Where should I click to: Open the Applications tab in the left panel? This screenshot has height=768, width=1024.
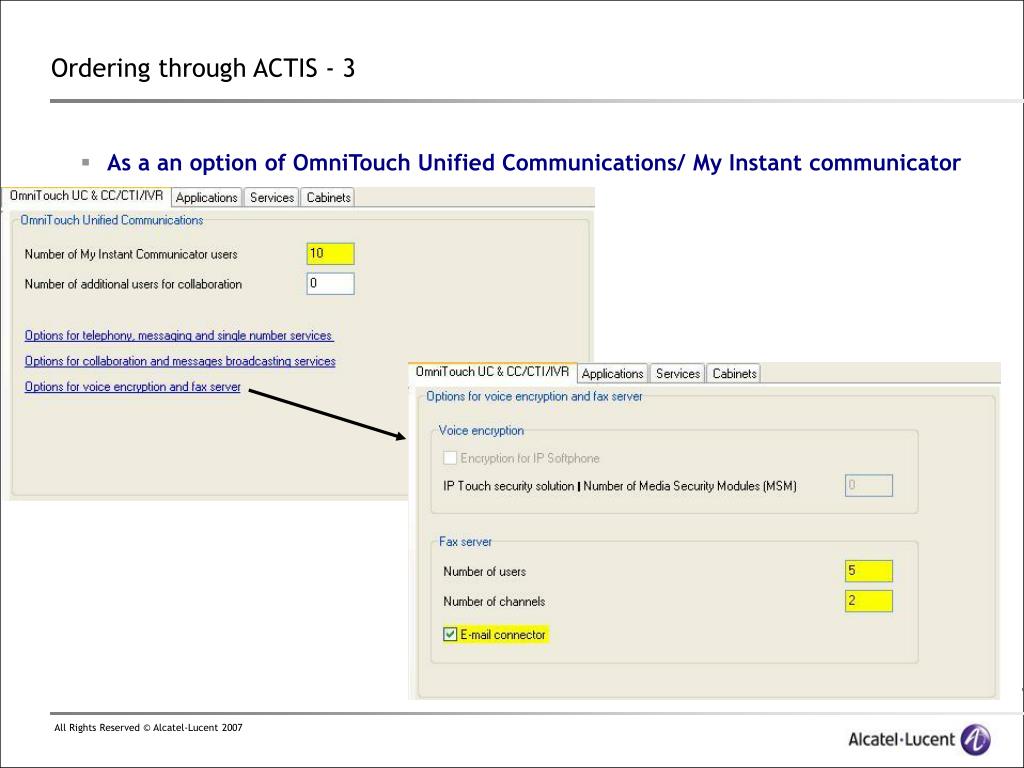206,197
